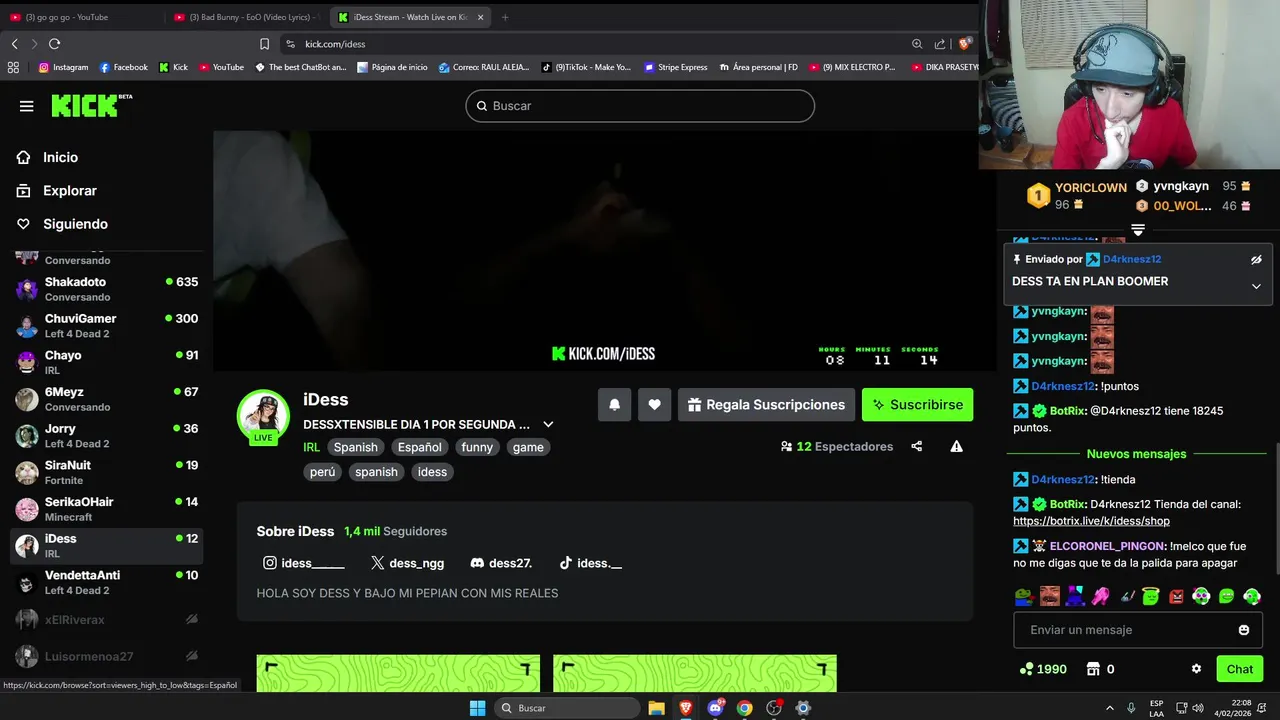Report stream with warning triangle icon
This screenshot has height=720, width=1280.
957,446
